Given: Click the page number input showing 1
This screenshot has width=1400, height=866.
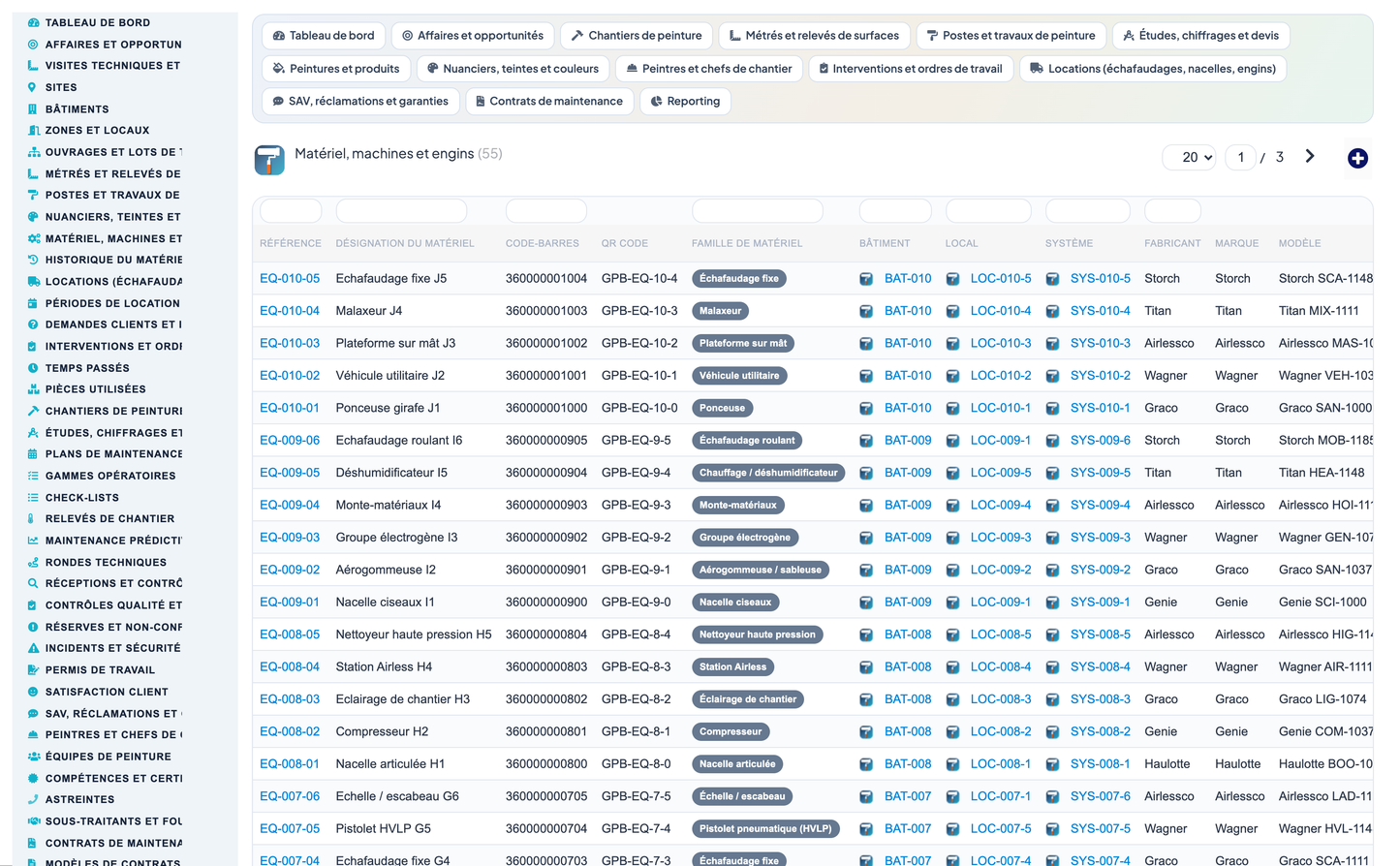Looking at the screenshot, I should pos(1241,157).
